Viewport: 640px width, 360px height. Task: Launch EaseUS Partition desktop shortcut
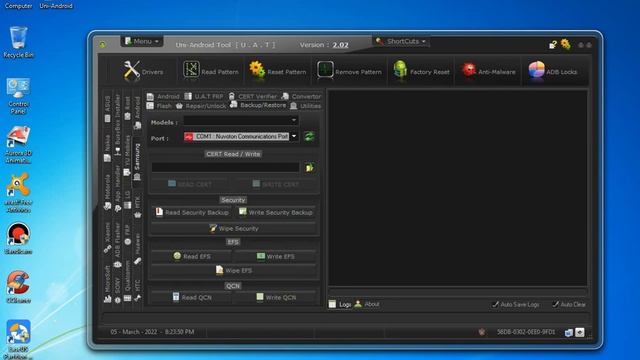18,339
